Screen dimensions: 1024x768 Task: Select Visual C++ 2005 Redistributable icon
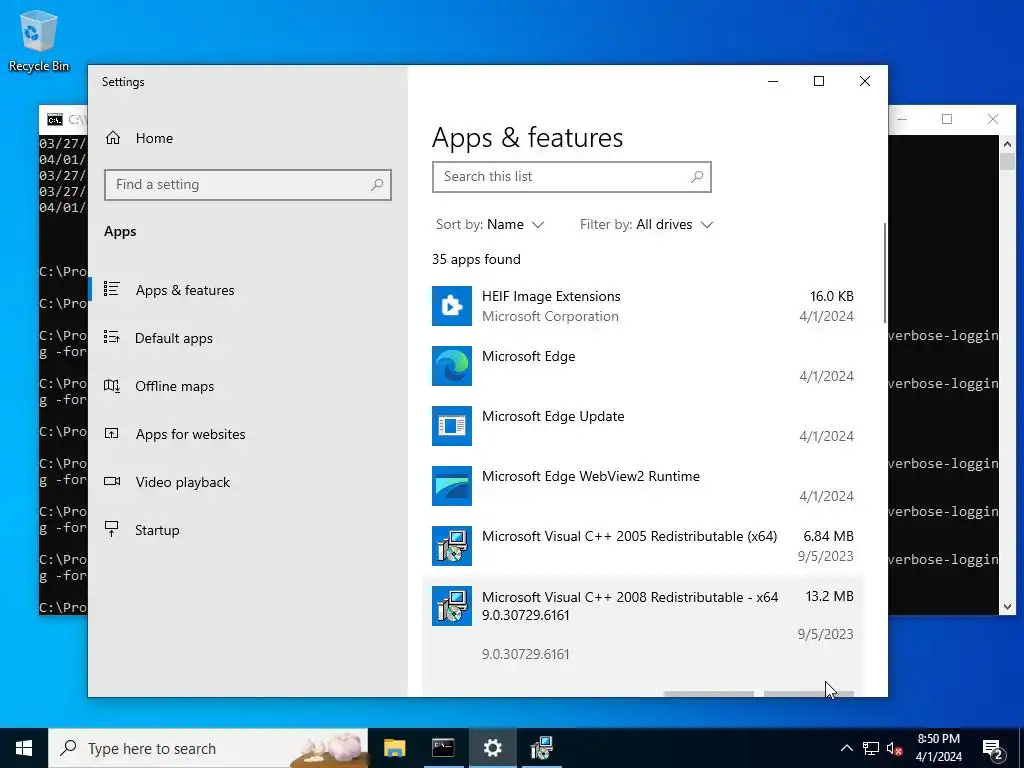coord(452,546)
